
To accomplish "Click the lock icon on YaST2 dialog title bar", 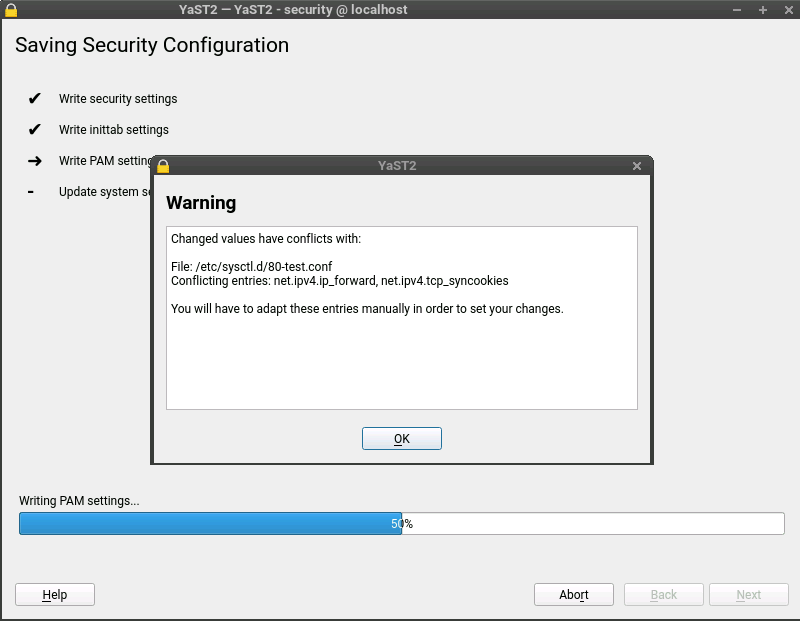I will coord(163,166).
